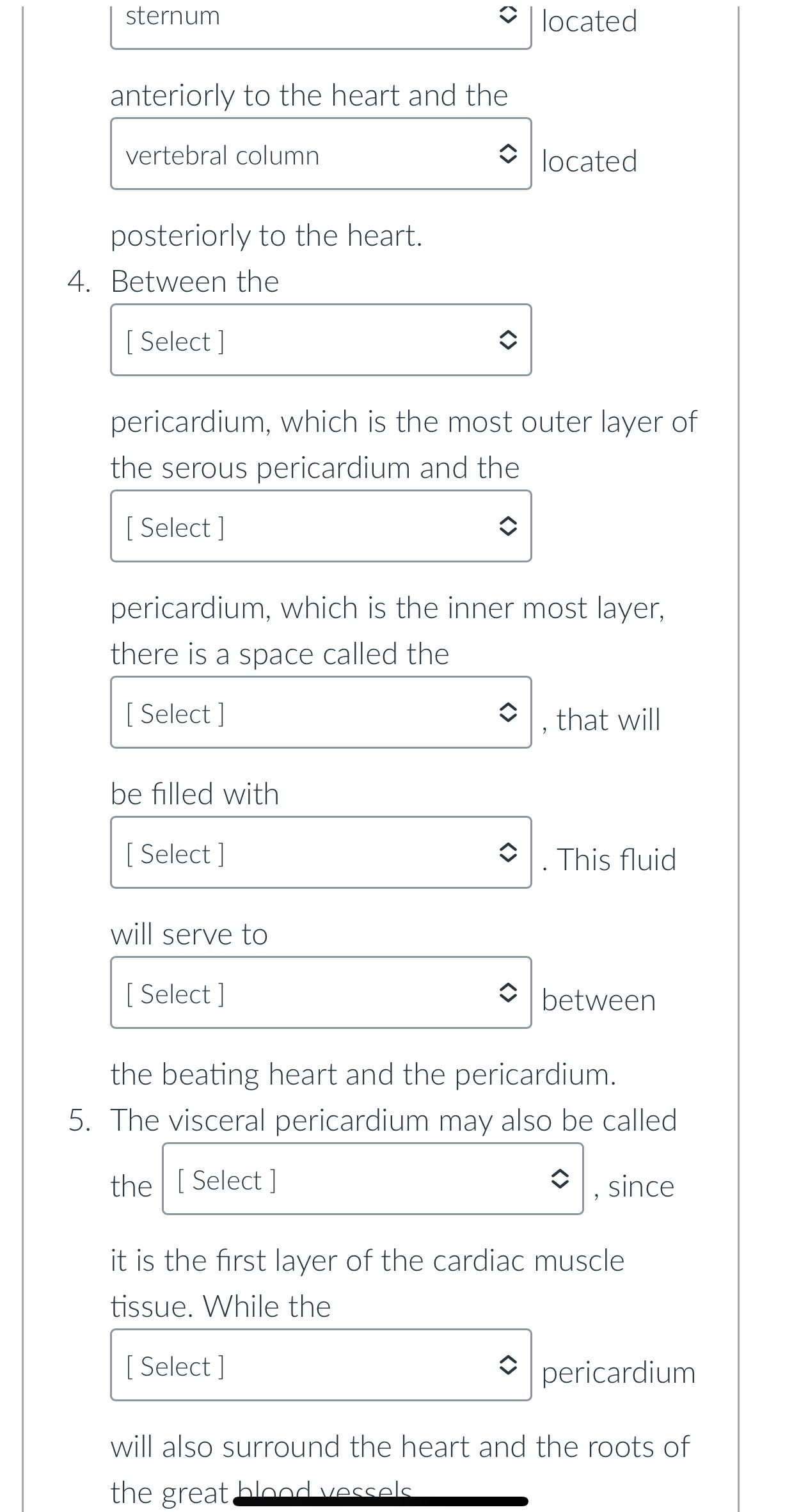This screenshot has height=1512, width=785.
Task: Click the chevron on the space-name Select box
Action: [509, 712]
